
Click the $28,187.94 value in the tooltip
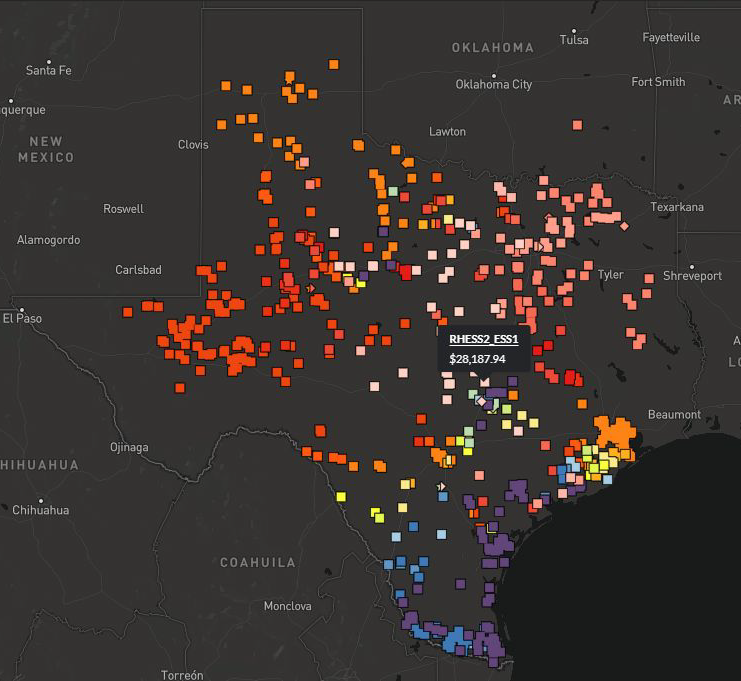[x=477, y=358]
